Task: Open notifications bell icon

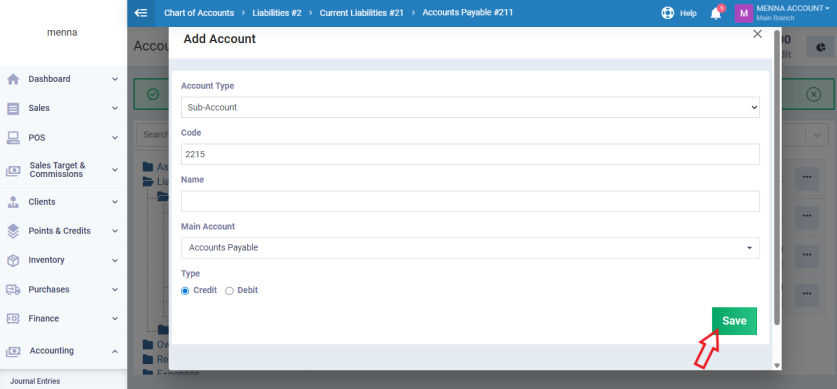Action: [716, 14]
